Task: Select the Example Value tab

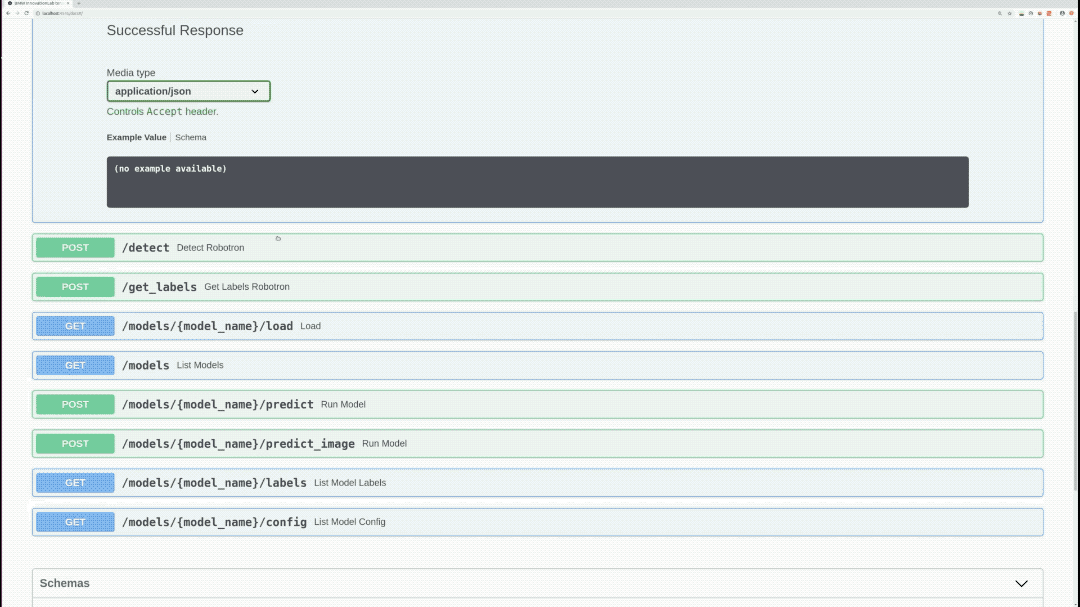Action: pos(136,137)
